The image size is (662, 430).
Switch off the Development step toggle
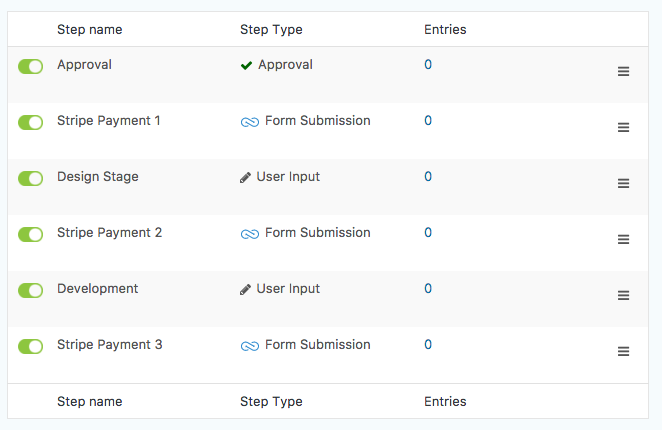click(x=31, y=290)
